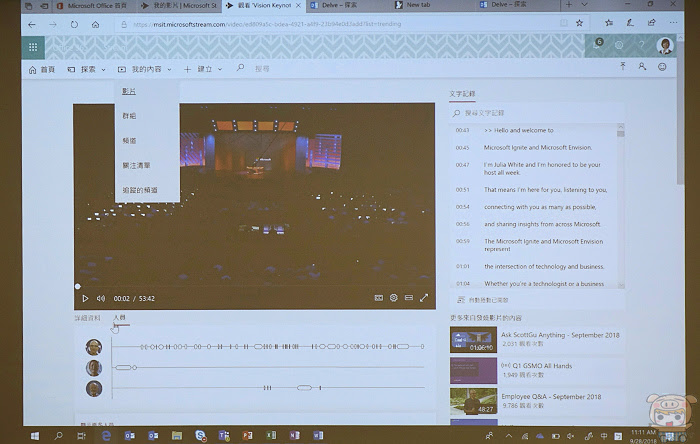Open the Edge settings and more menu
The image size is (700, 444).
673,22
